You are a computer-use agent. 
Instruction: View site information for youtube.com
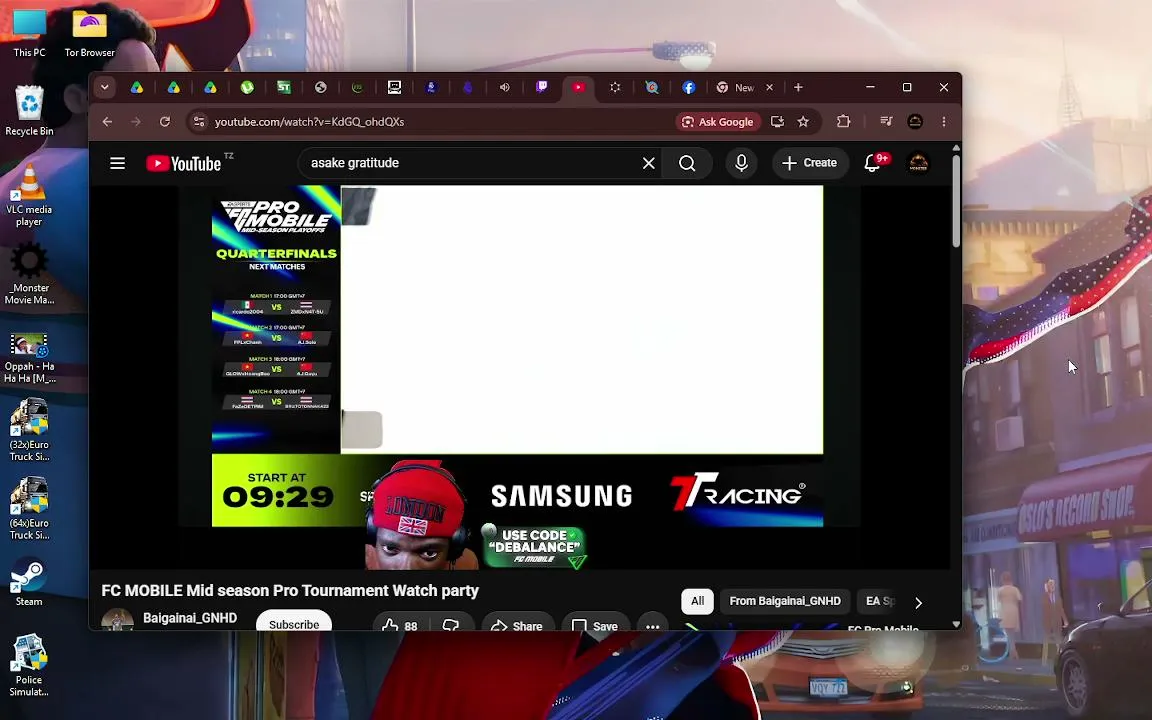tap(198, 122)
